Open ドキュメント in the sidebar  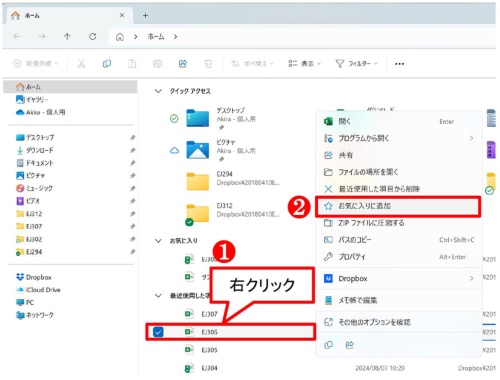(x=35, y=163)
